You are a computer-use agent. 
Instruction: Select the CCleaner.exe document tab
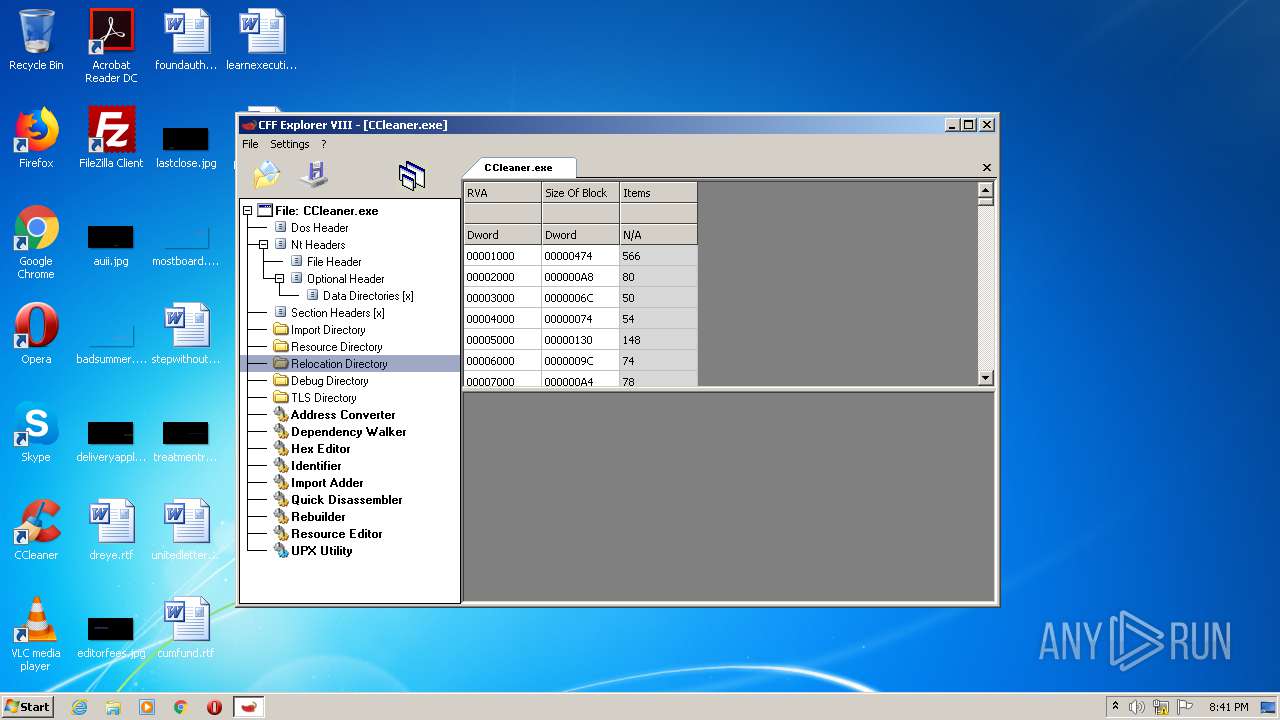[x=518, y=167]
